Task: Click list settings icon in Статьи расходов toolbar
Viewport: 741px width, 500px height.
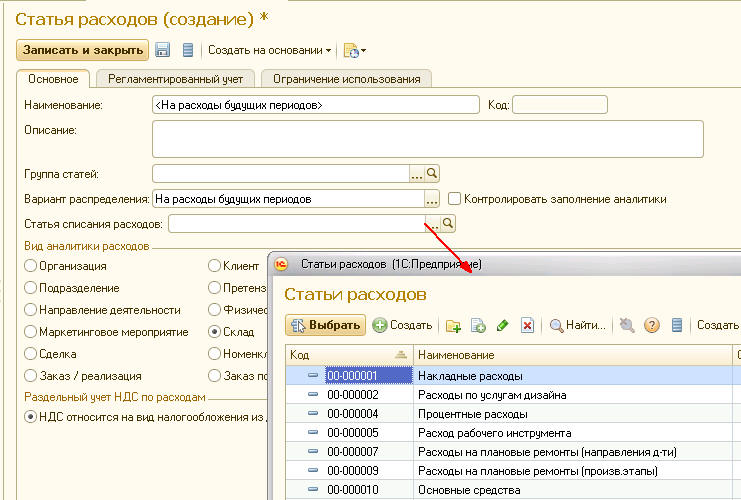Action: click(x=677, y=325)
